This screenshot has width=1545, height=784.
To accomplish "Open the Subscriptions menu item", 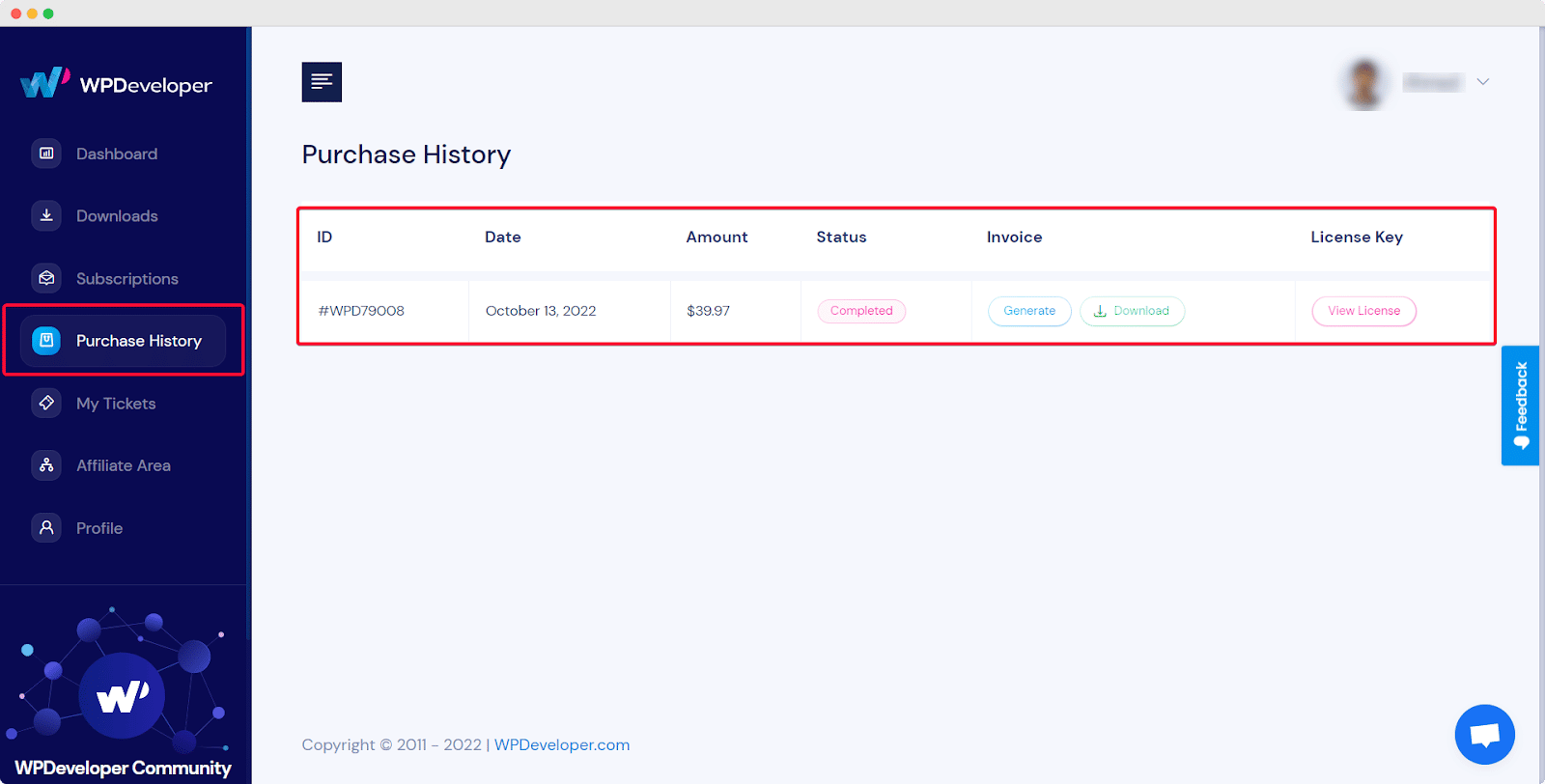I will tap(127, 279).
